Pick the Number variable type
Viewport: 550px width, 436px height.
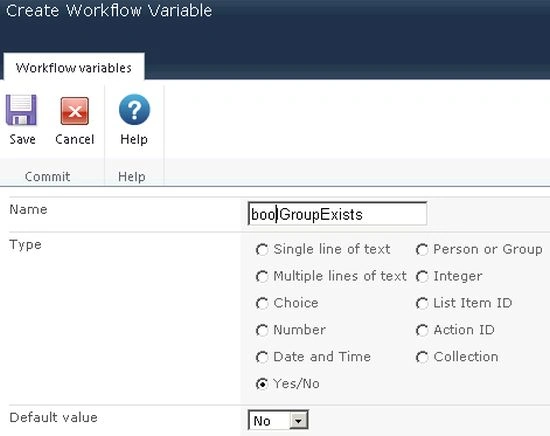click(262, 330)
